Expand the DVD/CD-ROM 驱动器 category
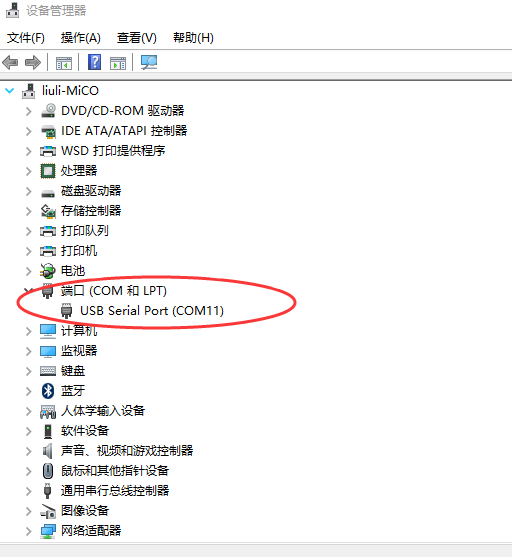This screenshot has height=557, width=512. click(x=29, y=111)
